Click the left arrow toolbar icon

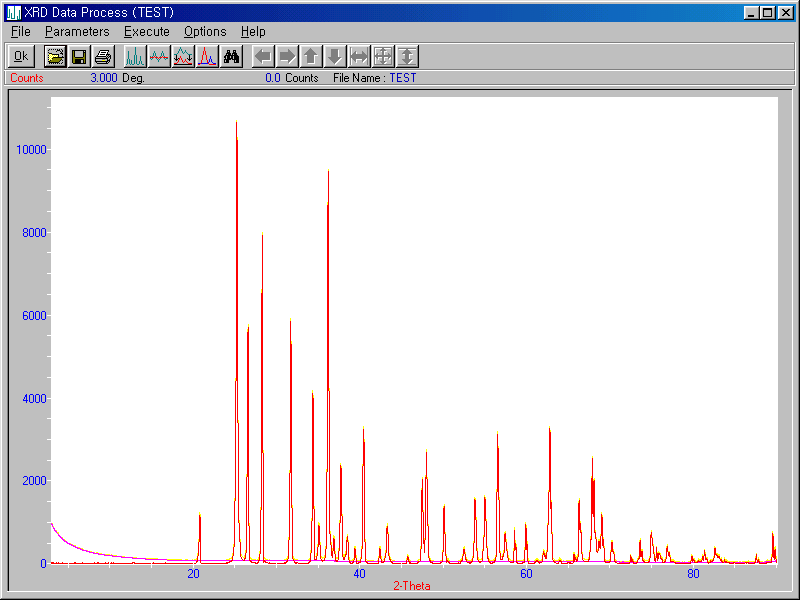(x=263, y=56)
